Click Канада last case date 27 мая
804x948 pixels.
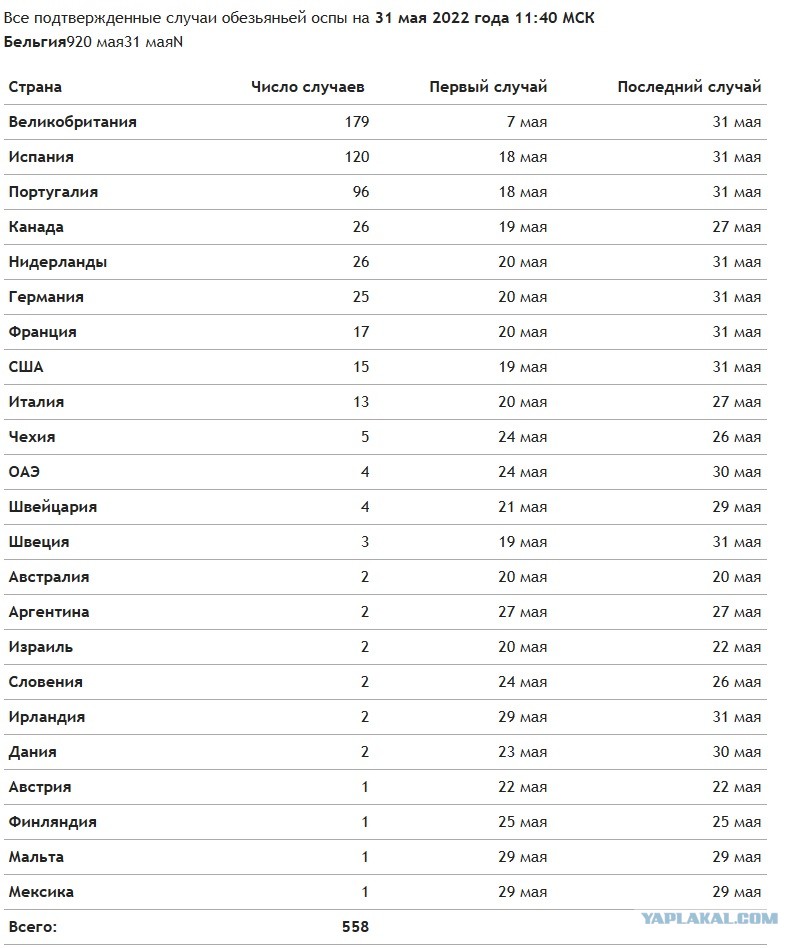click(x=736, y=227)
